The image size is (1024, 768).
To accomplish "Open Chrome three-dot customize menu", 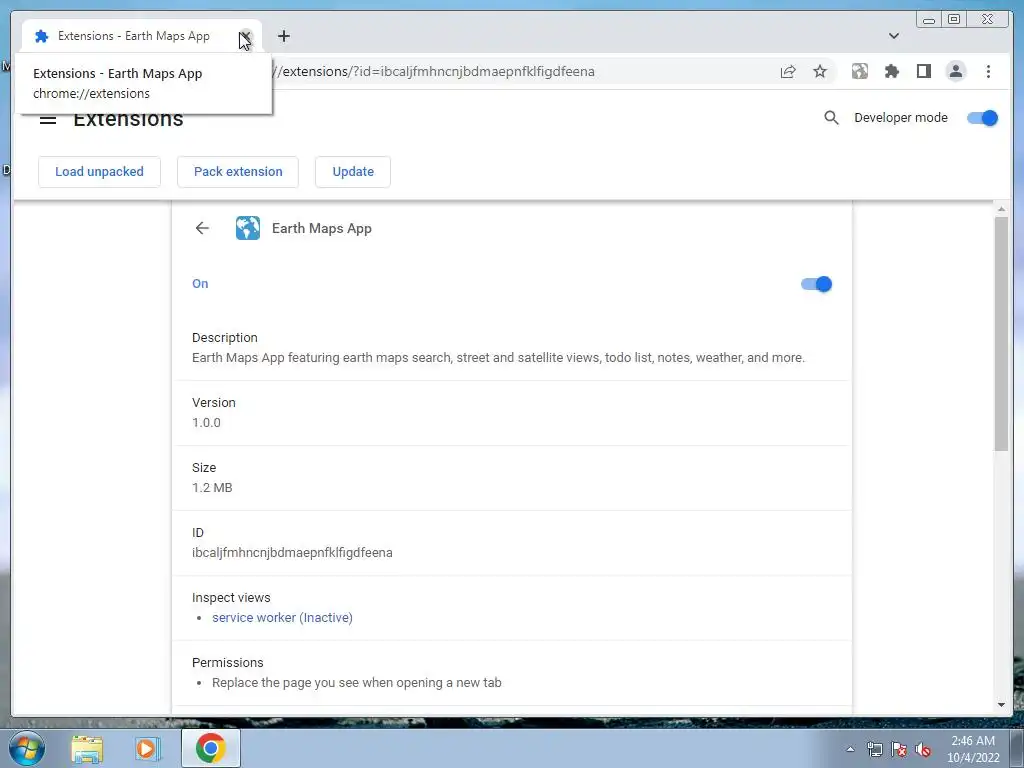I will coord(988,72).
